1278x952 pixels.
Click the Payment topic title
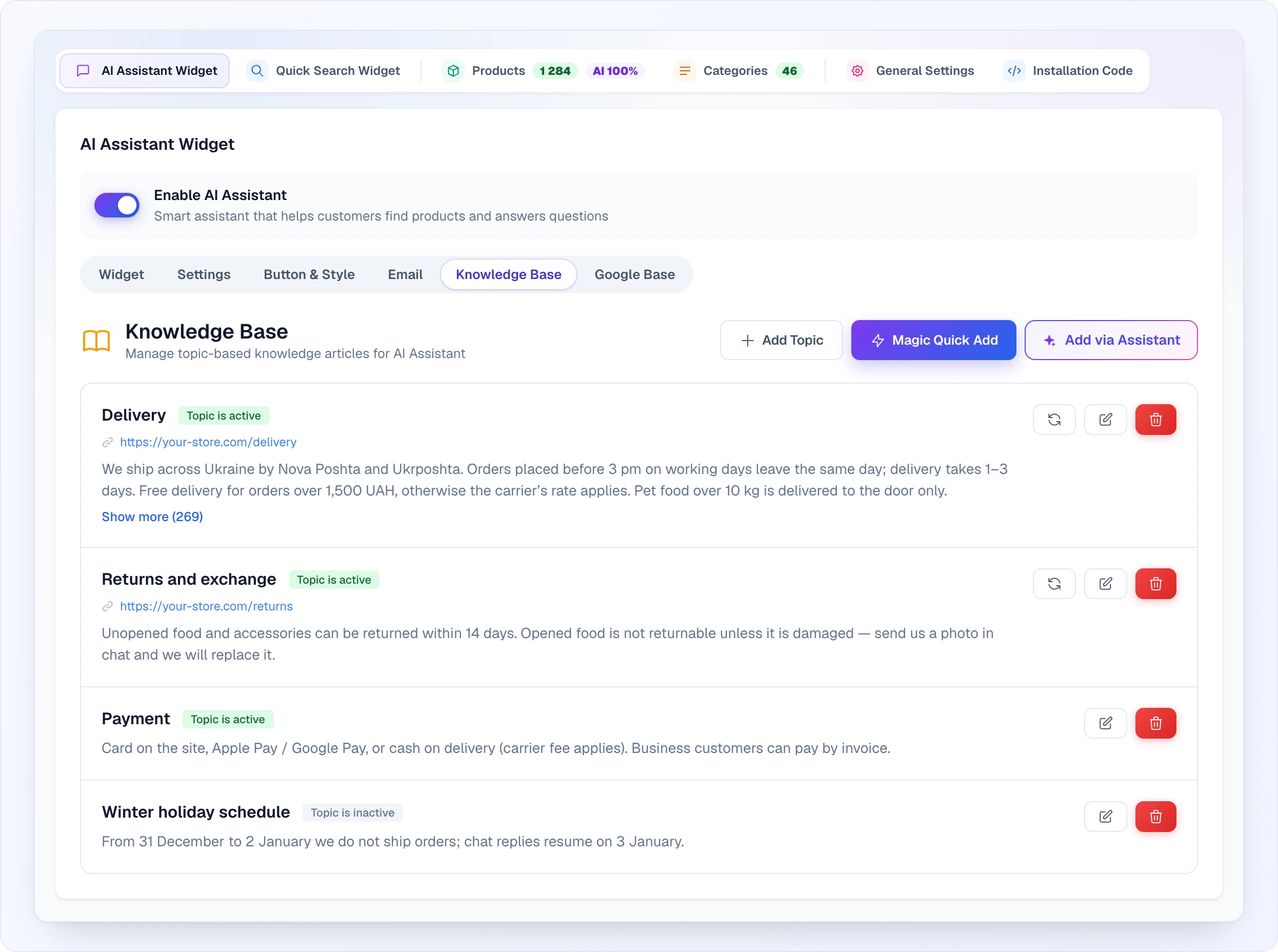click(x=135, y=719)
